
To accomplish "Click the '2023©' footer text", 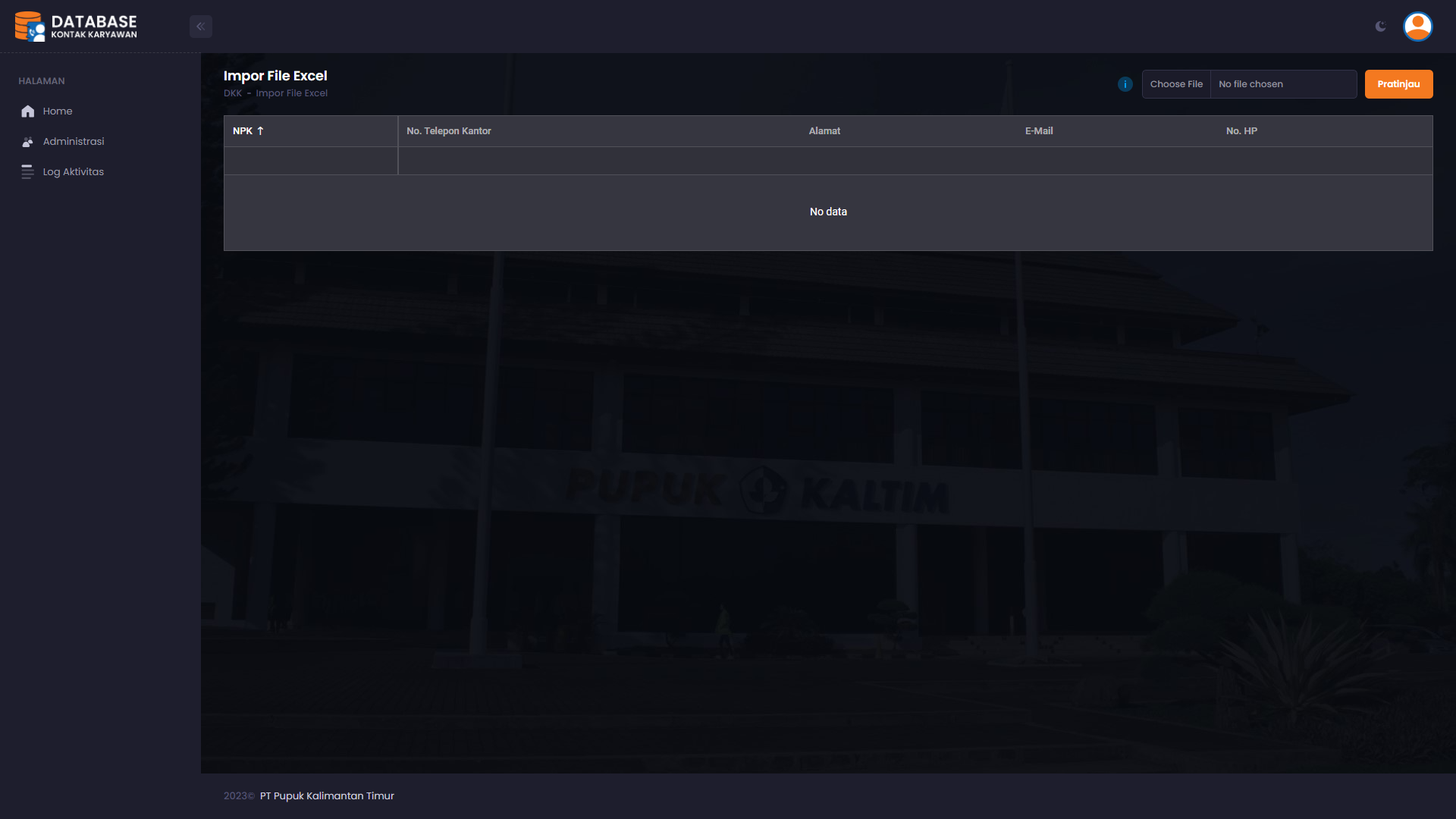I will point(239,795).
